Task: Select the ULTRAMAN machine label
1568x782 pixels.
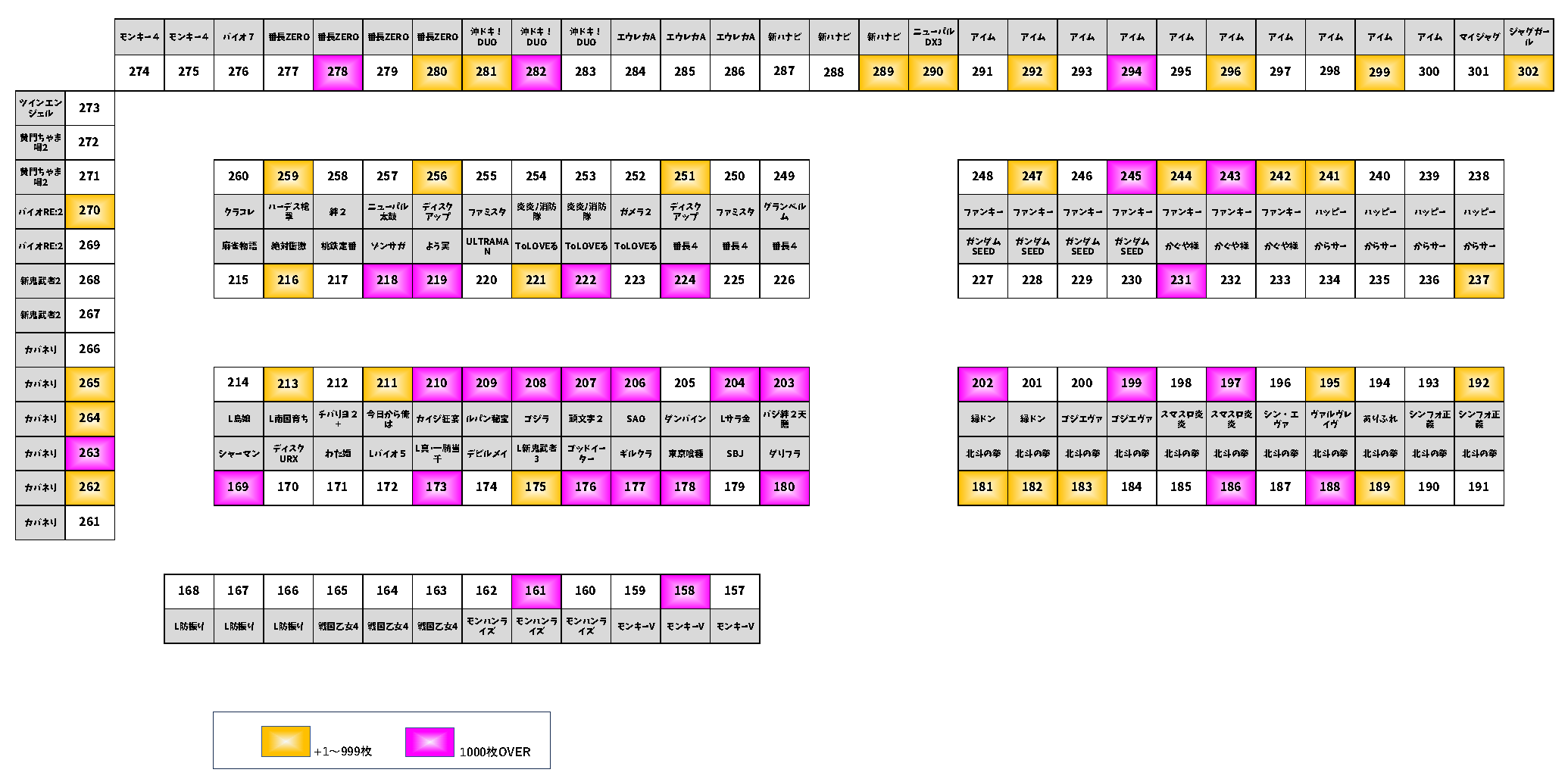Action: [x=486, y=246]
